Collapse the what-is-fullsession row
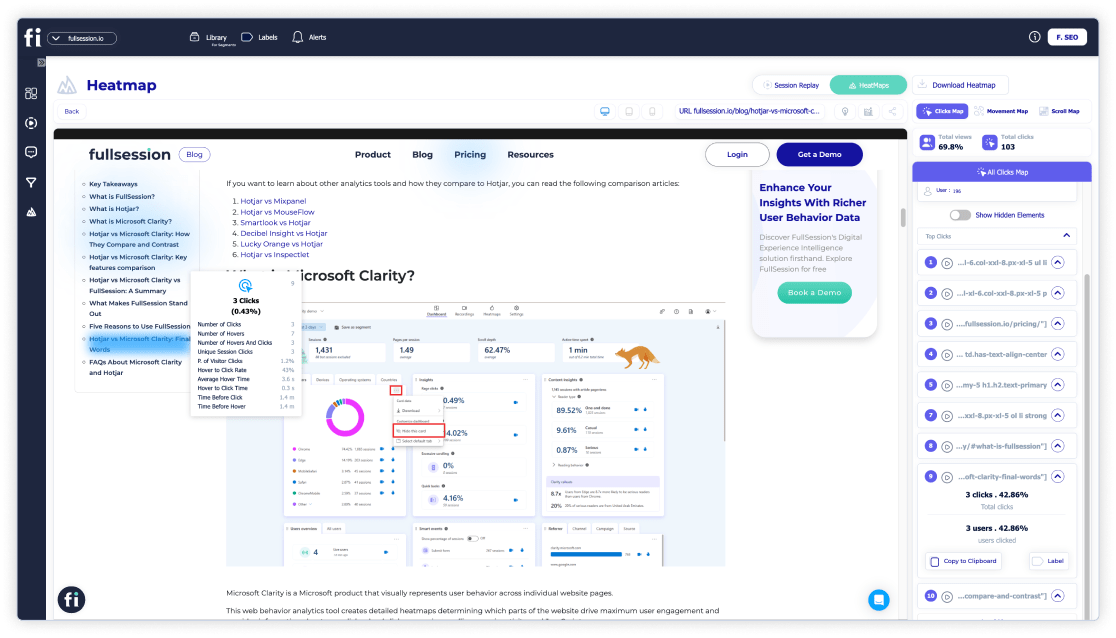Screen dimensions: 1116x638 (x=1058, y=446)
